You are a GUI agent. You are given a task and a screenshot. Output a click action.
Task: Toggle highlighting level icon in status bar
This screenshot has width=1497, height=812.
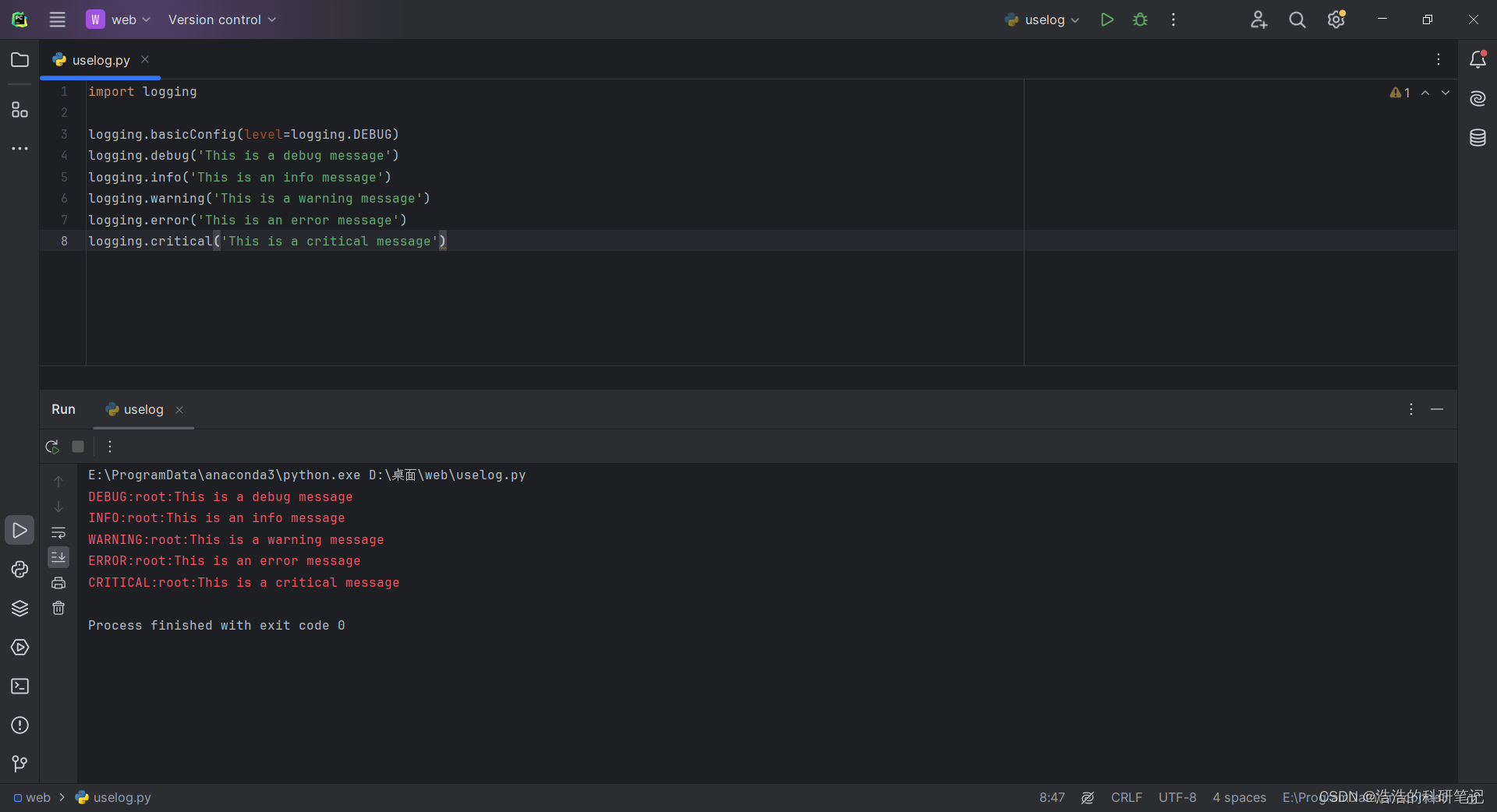tap(1088, 797)
